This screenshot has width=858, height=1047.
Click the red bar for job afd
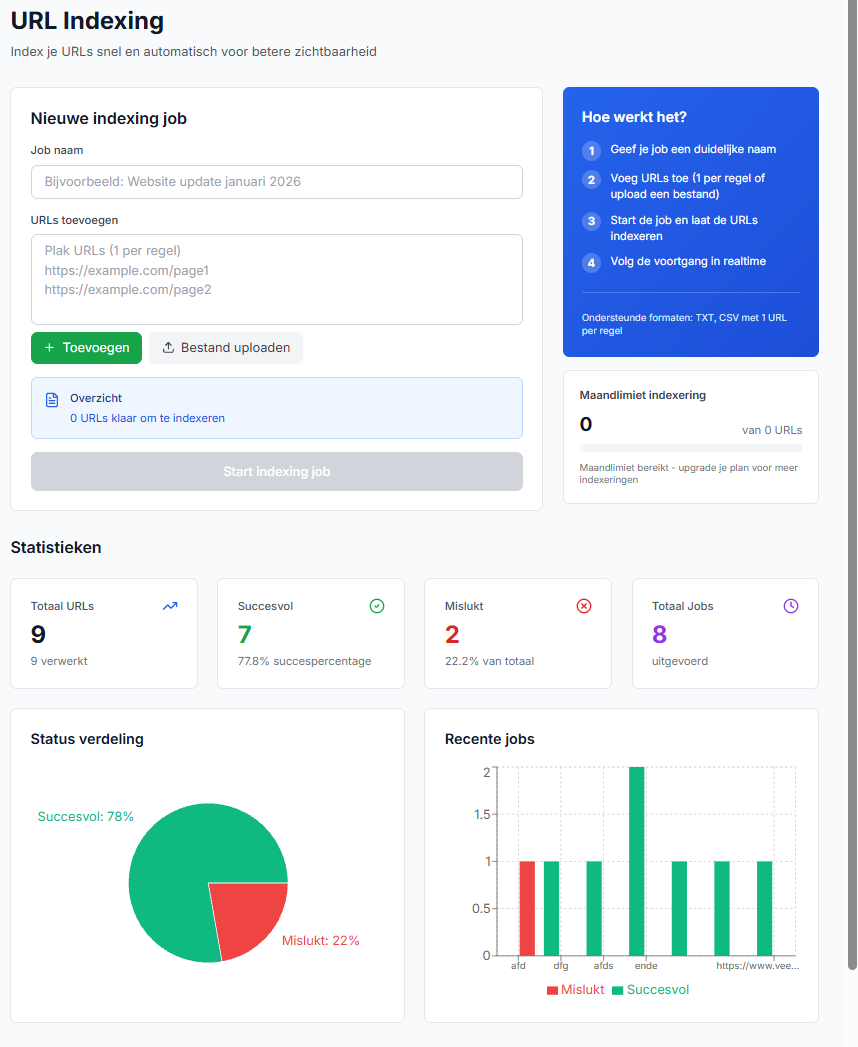tap(527, 908)
